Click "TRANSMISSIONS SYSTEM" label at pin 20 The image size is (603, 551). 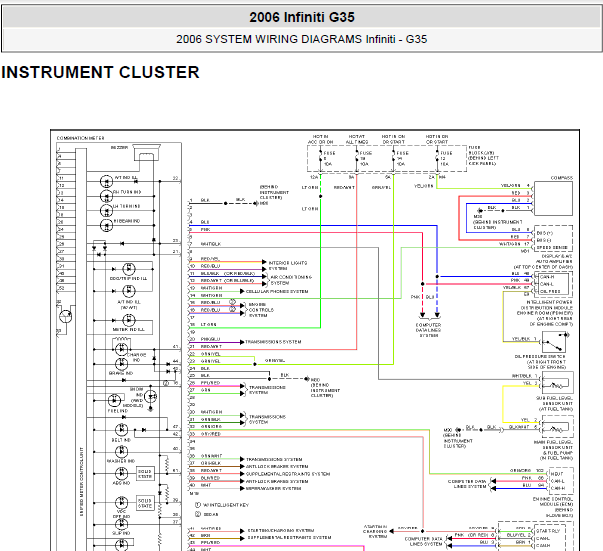tap(273, 342)
